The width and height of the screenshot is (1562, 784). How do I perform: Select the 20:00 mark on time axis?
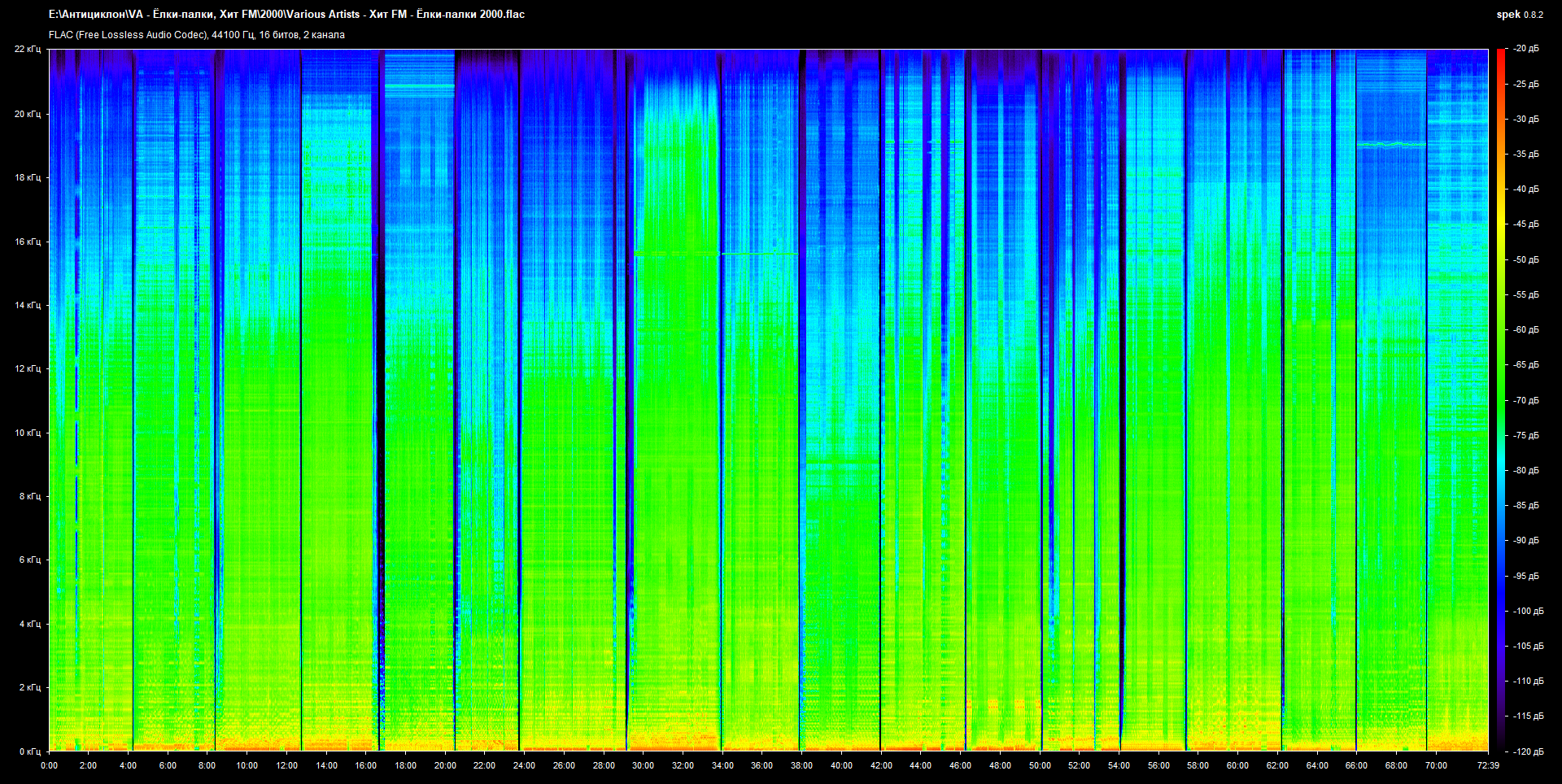[445, 765]
